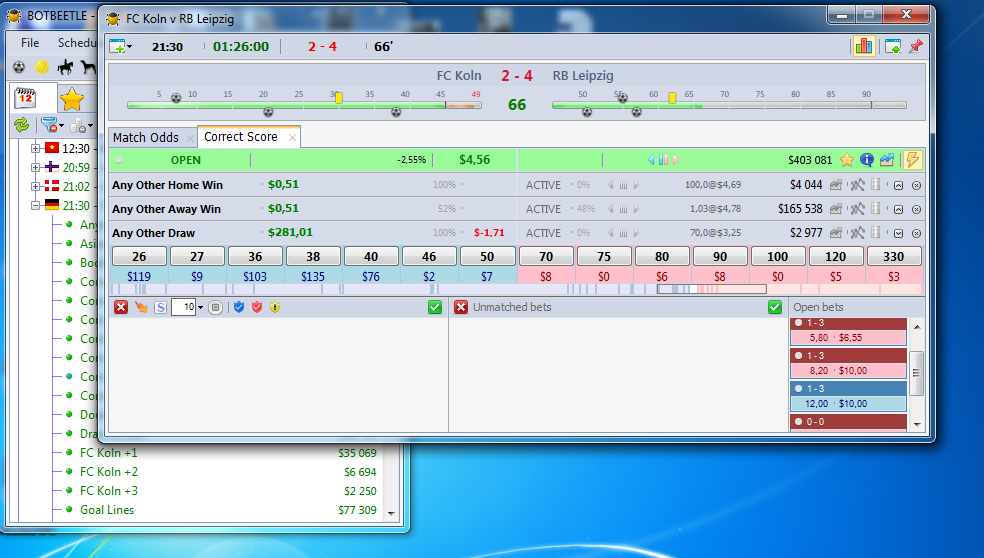984x558 pixels.
Task: Edit the stake value field showing 10
Action: 183,307
